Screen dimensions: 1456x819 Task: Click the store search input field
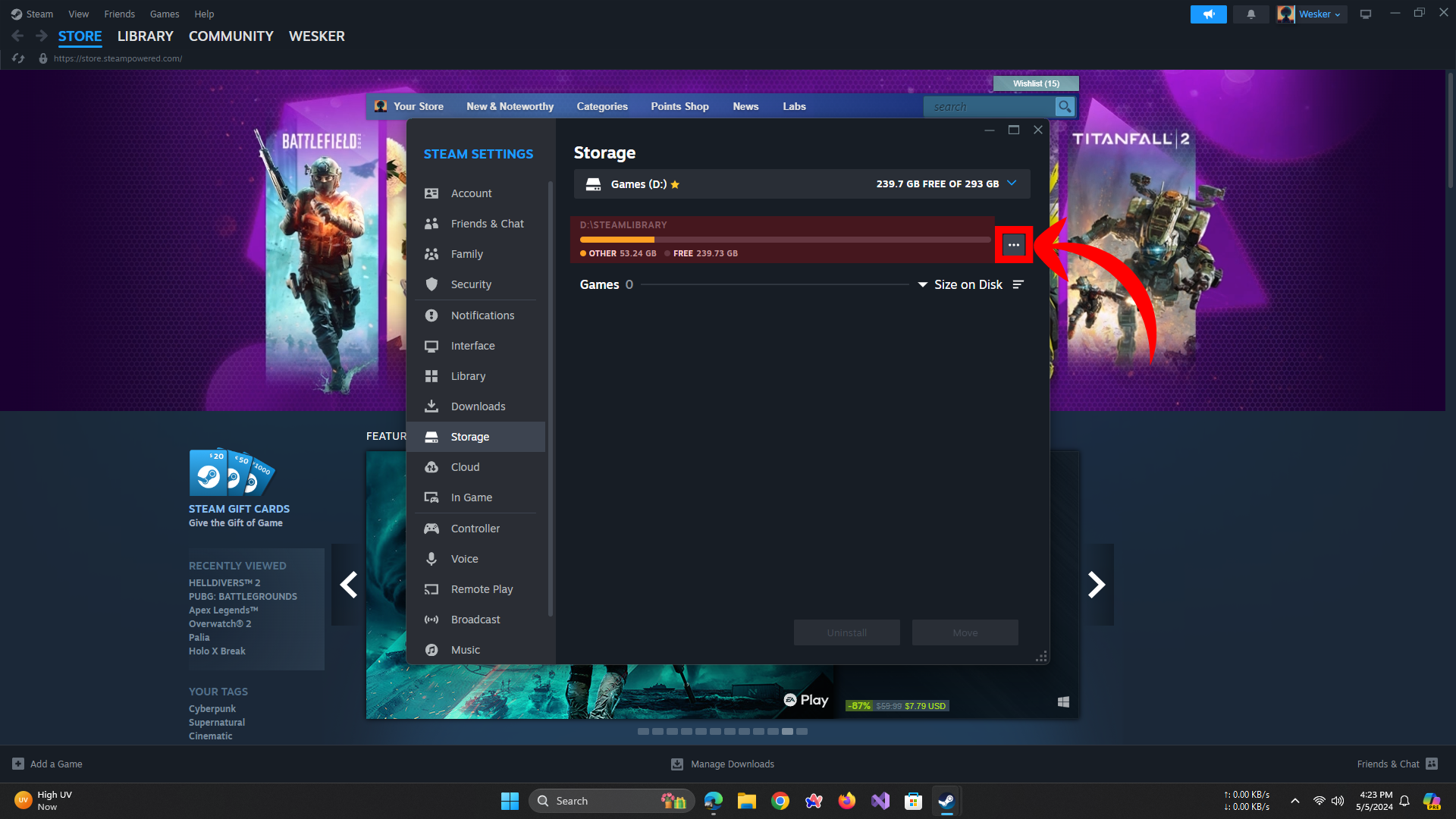[x=987, y=107]
